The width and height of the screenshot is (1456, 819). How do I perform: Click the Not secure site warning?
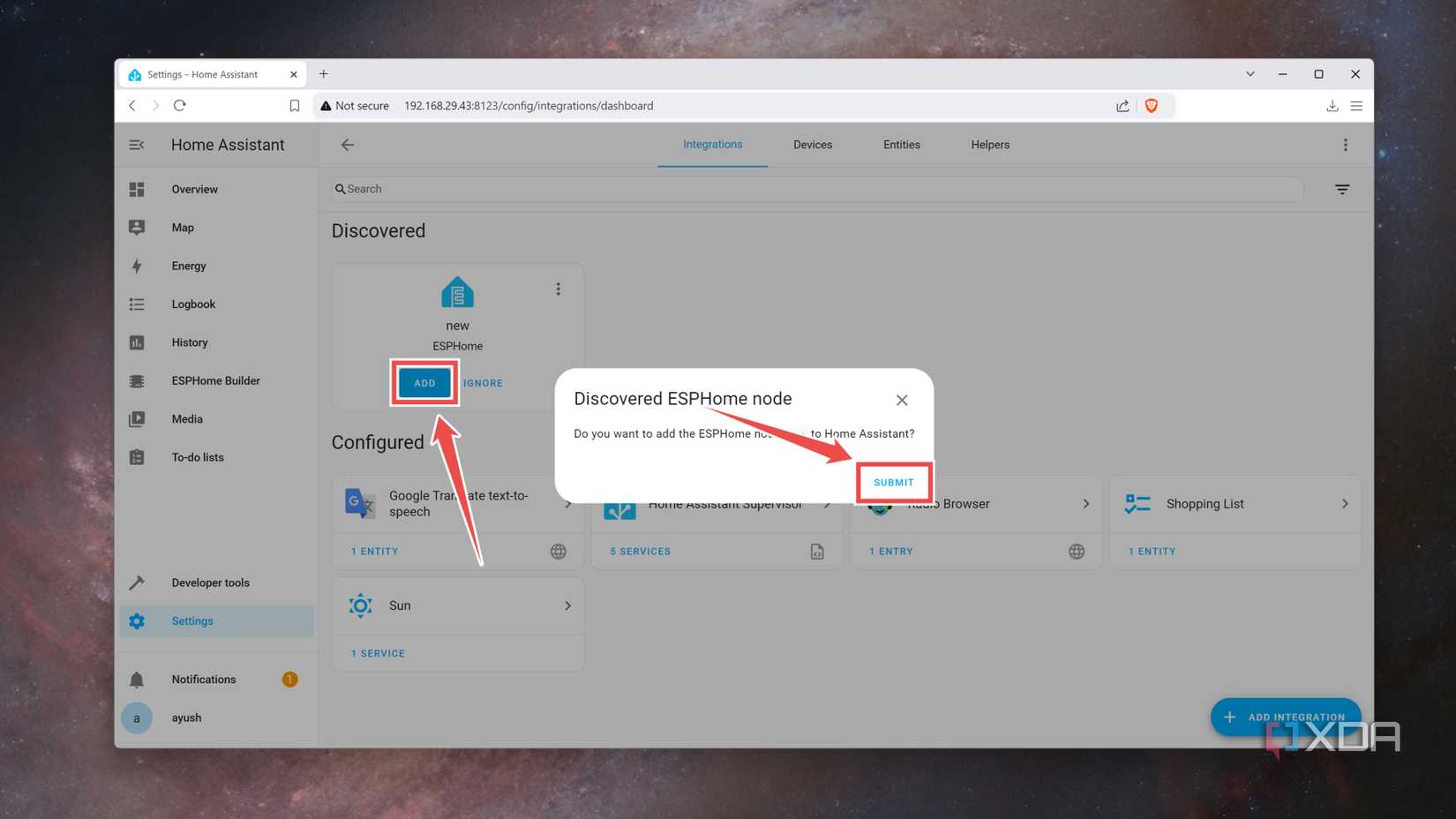click(354, 106)
